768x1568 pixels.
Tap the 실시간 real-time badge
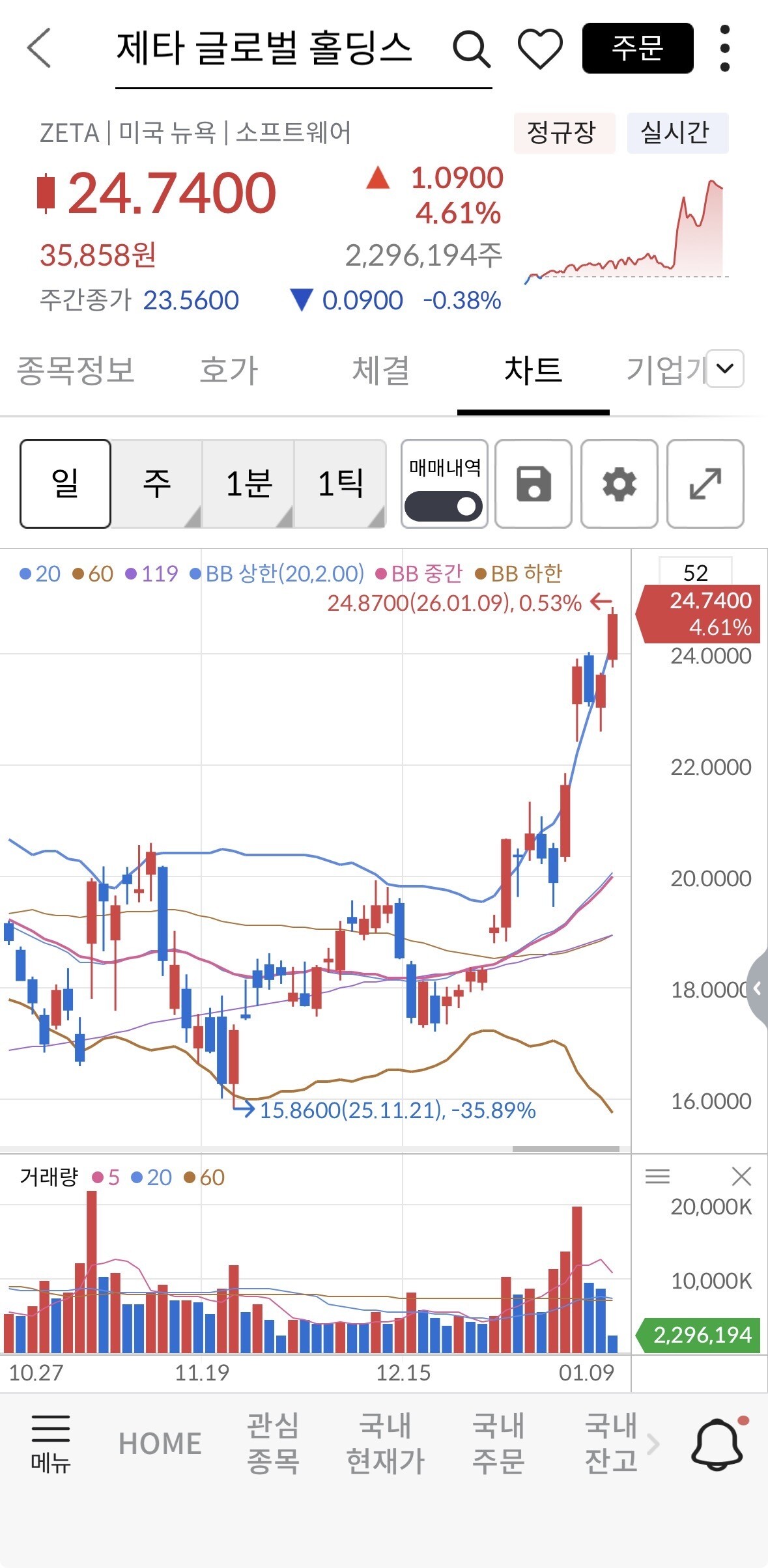click(x=677, y=133)
